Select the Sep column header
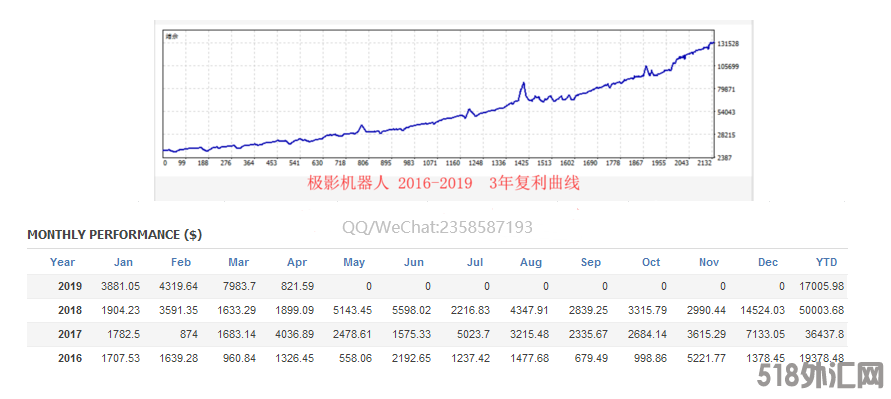Viewport: 891px width, 399px height. pos(591,262)
